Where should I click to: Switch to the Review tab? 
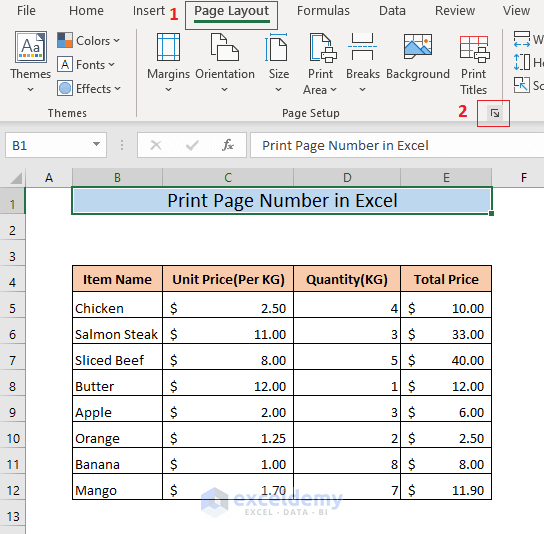click(455, 11)
